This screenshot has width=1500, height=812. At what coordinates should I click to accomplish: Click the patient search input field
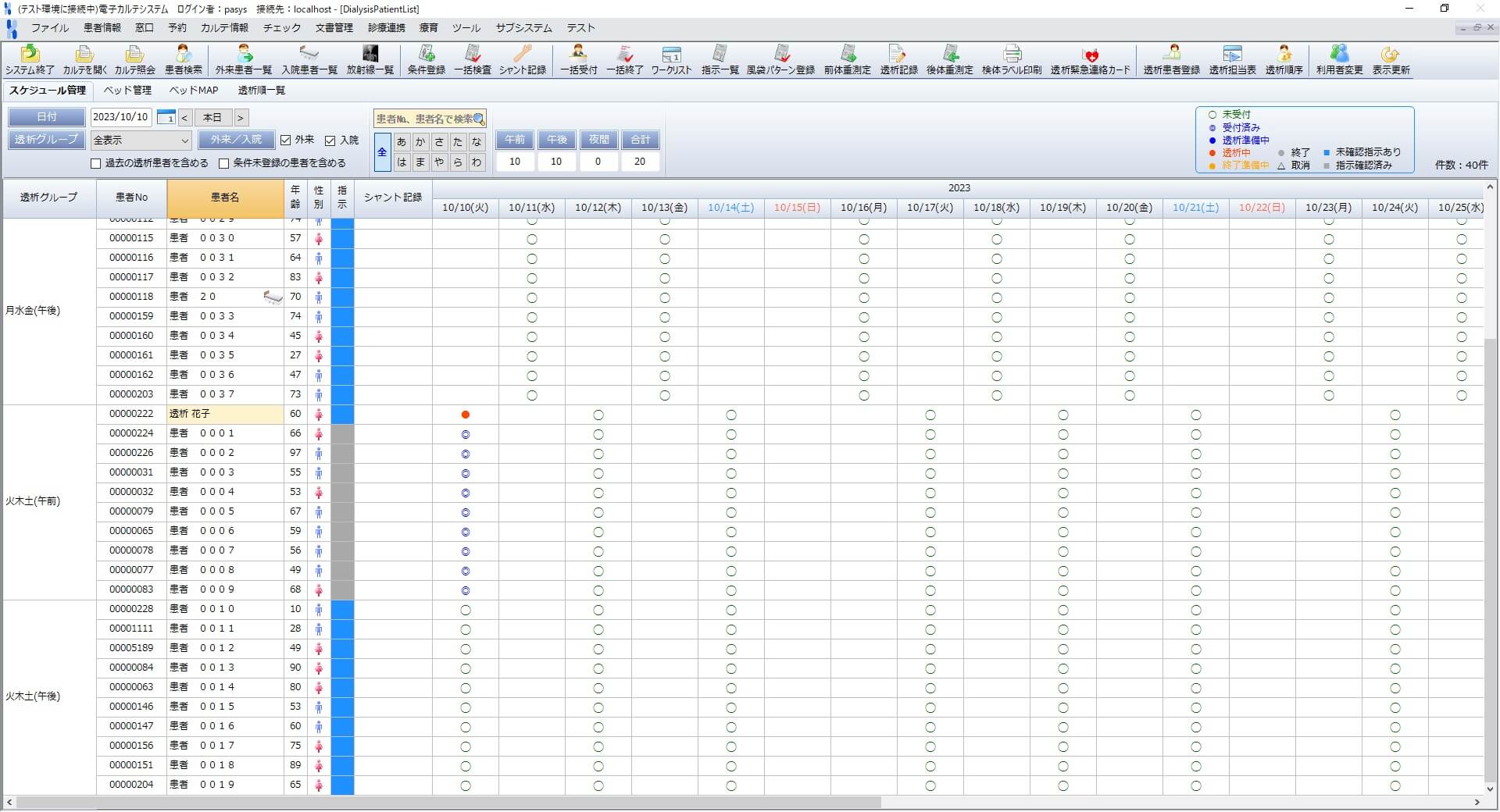point(424,119)
